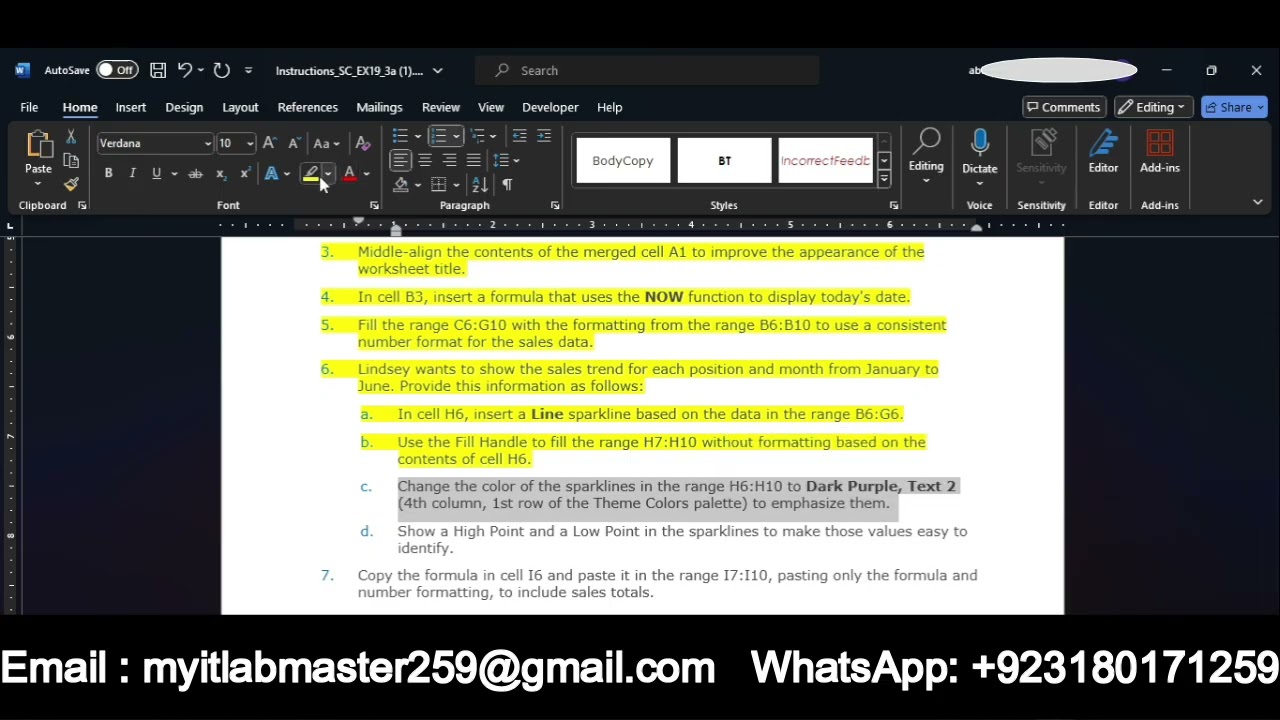
Task: Apply the IncorrectFeedb style
Action: point(825,160)
